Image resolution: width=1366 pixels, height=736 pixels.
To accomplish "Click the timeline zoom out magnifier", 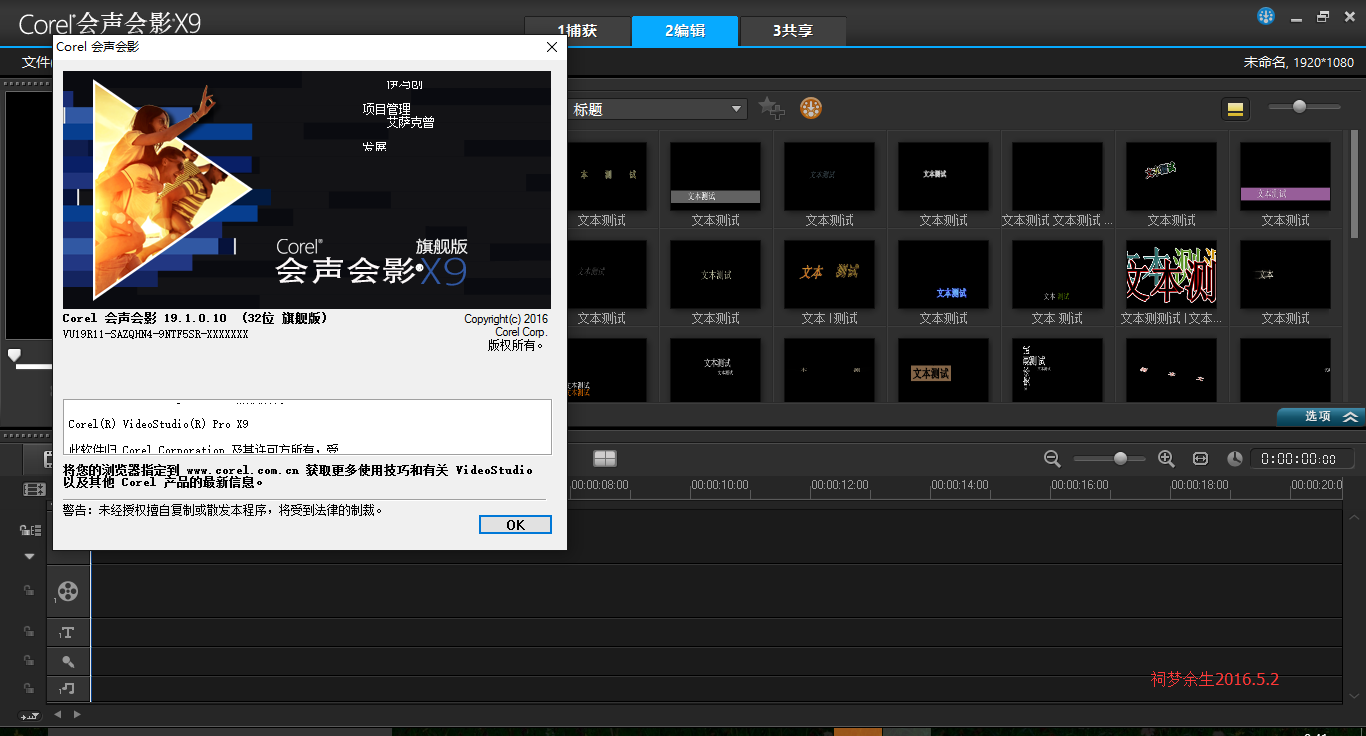I will point(1052,458).
